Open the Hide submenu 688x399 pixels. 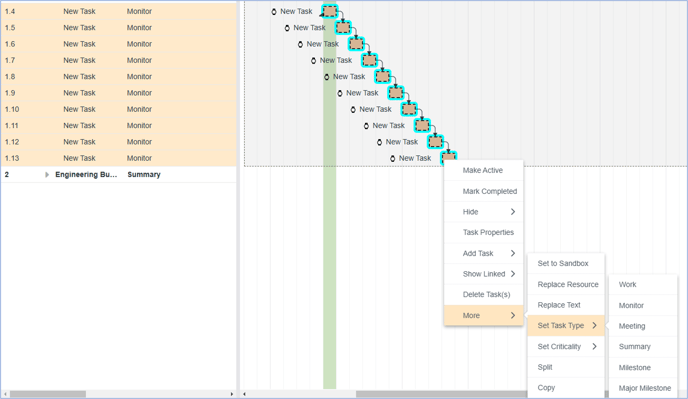484,212
